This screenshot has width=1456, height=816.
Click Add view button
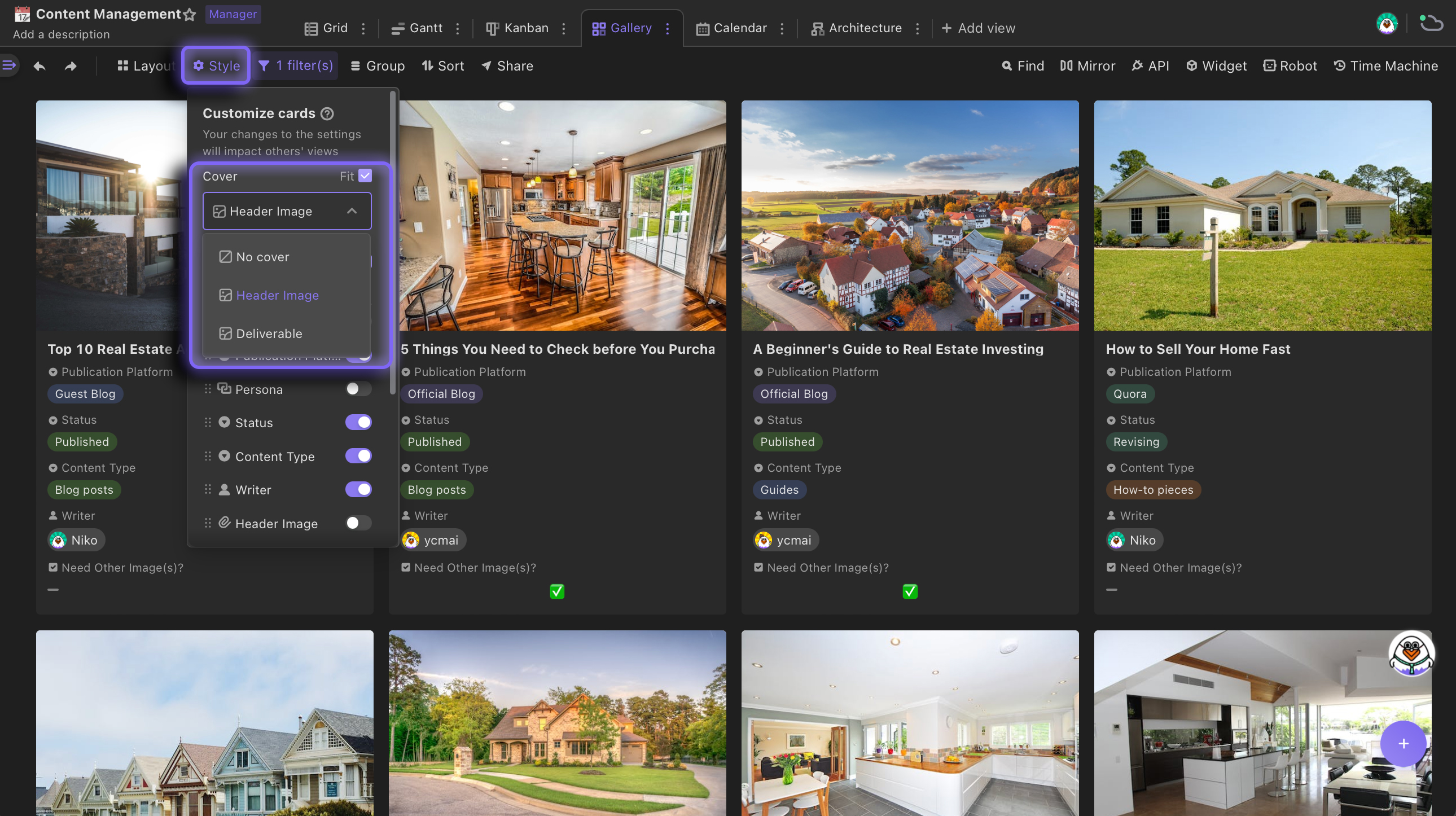(x=979, y=28)
